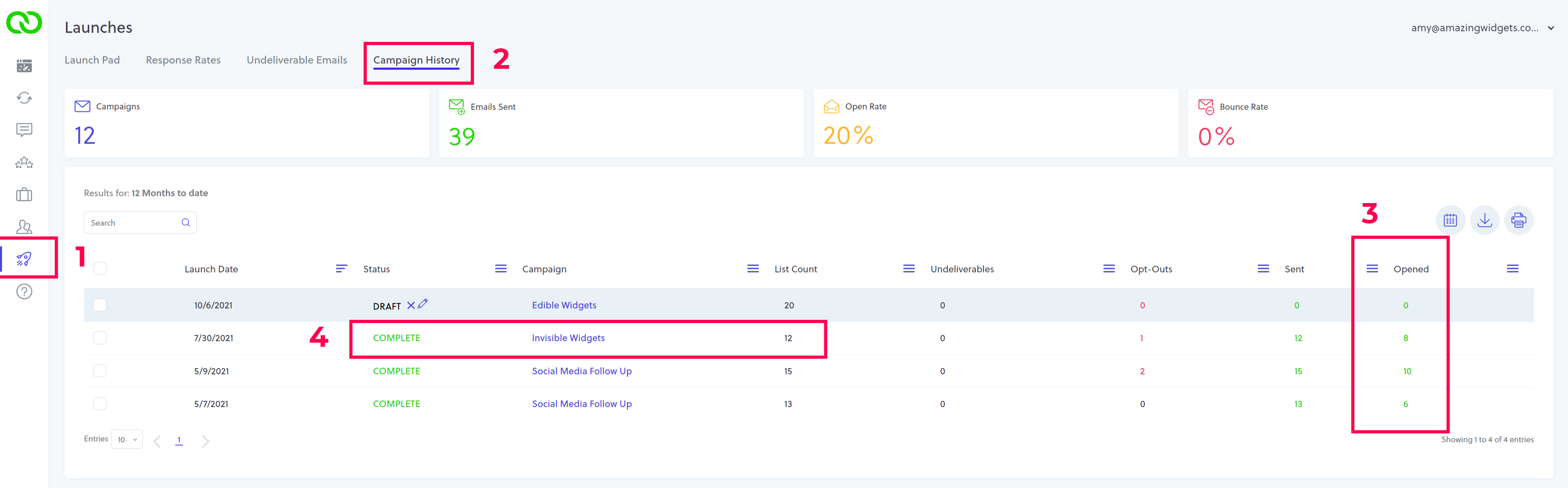Delete the draft with X icon

(x=411, y=305)
